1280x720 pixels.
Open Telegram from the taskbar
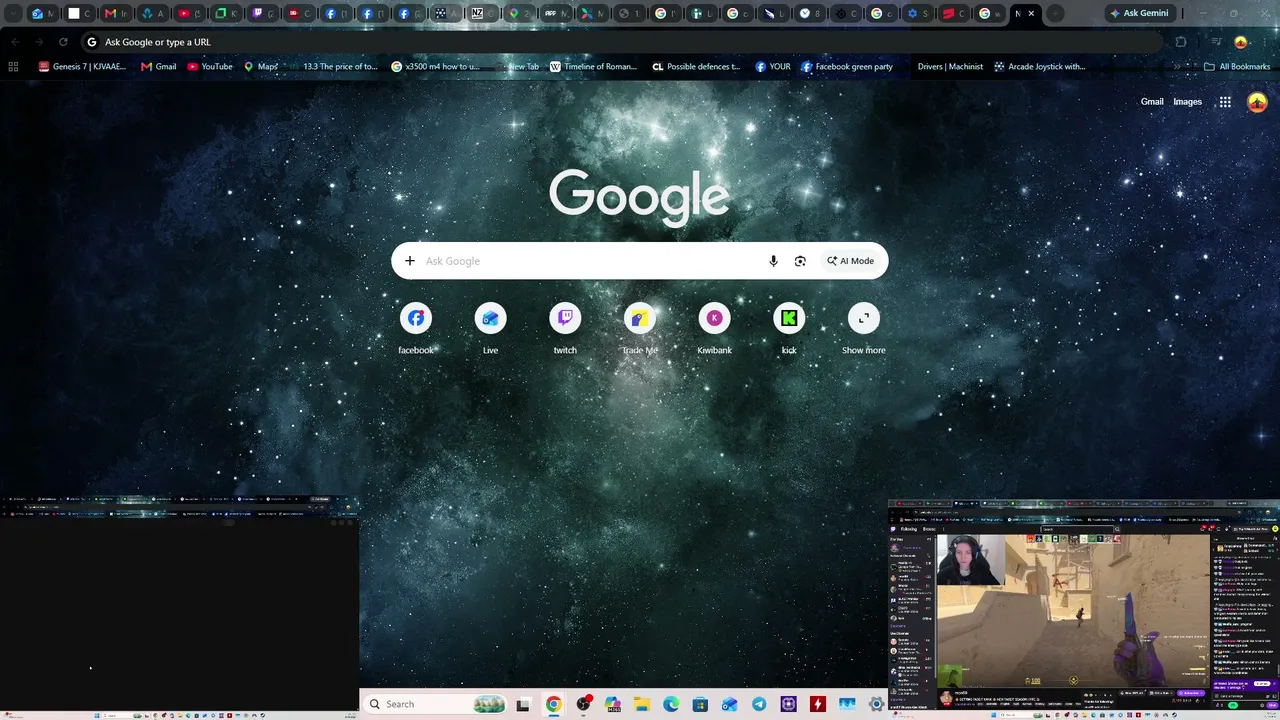[x=759, y=704]
